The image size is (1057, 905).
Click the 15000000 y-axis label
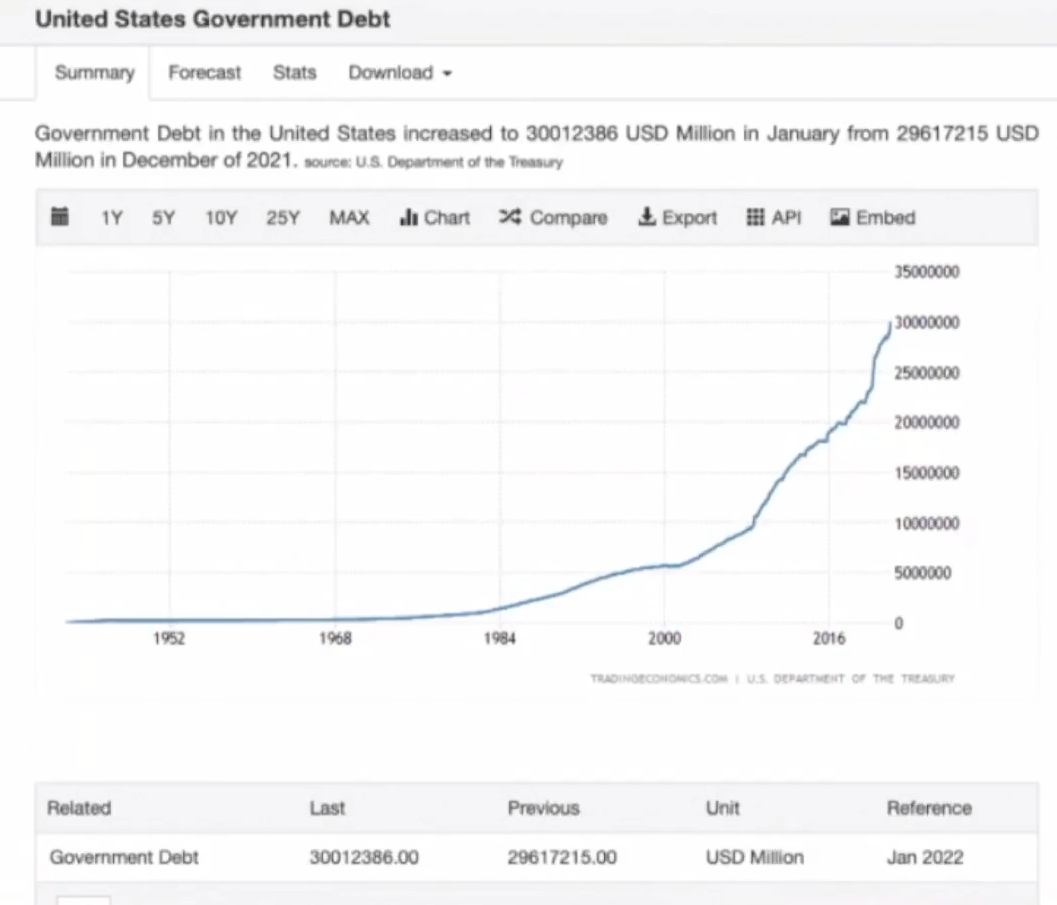[927, 473]
